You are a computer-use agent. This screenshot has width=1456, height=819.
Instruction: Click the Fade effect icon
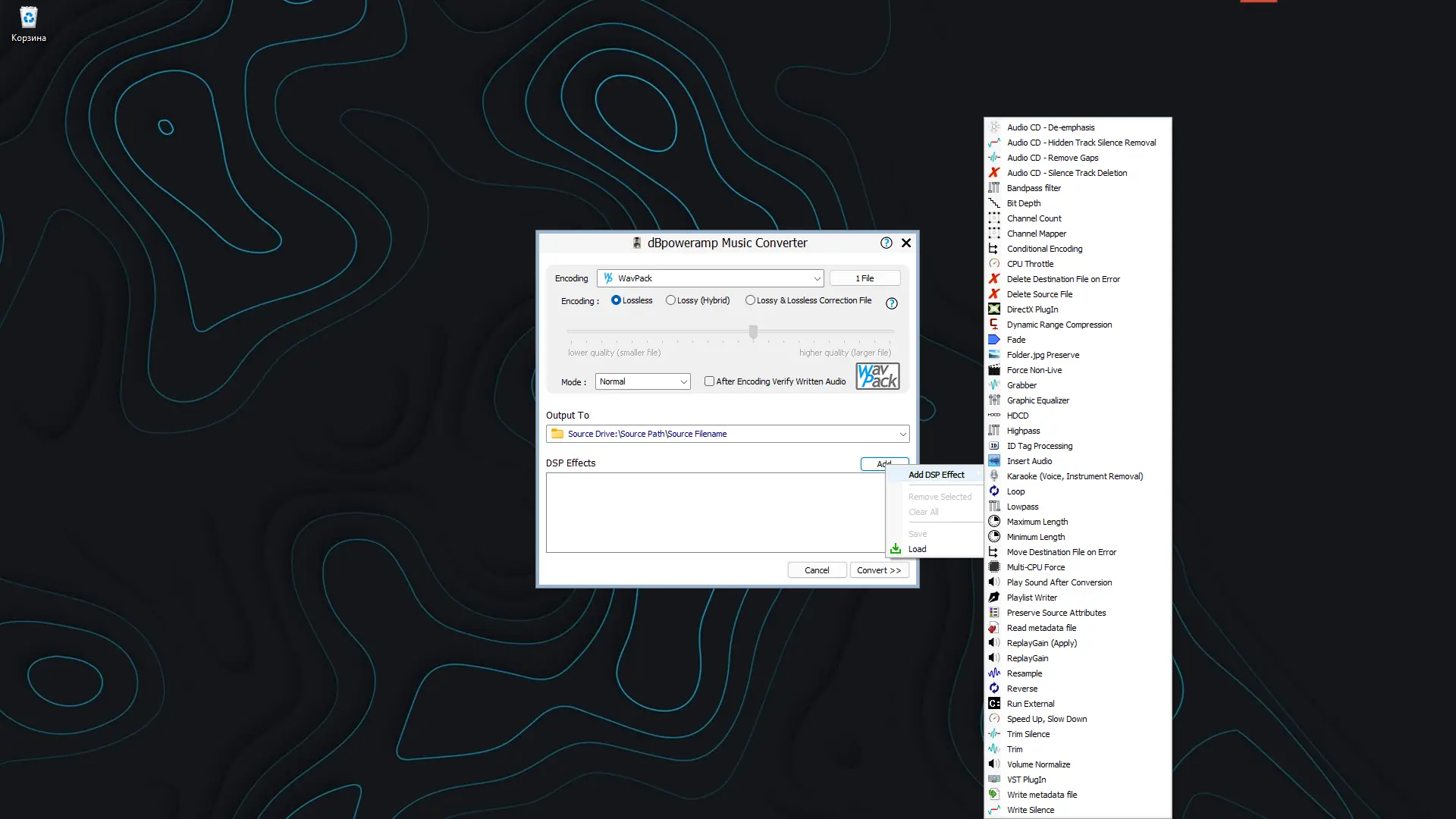pos(994,340)
